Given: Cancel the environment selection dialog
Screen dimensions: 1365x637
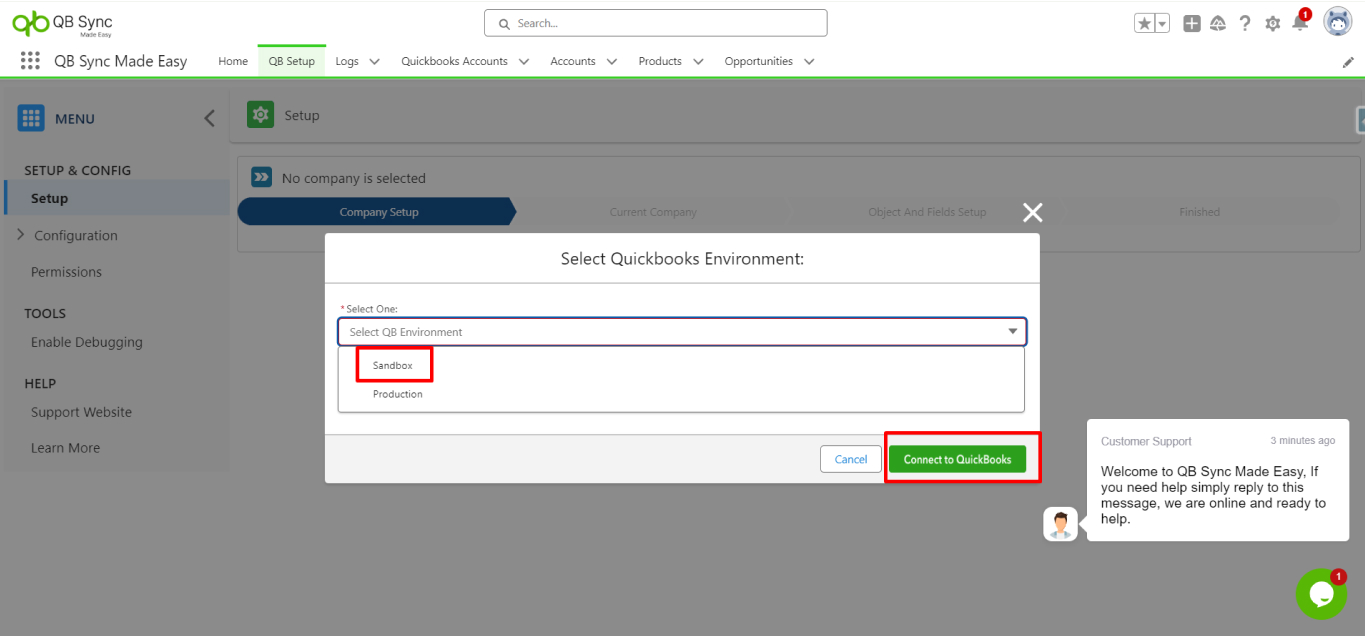Looking at the screenshot, I should [x=850, y=459].
